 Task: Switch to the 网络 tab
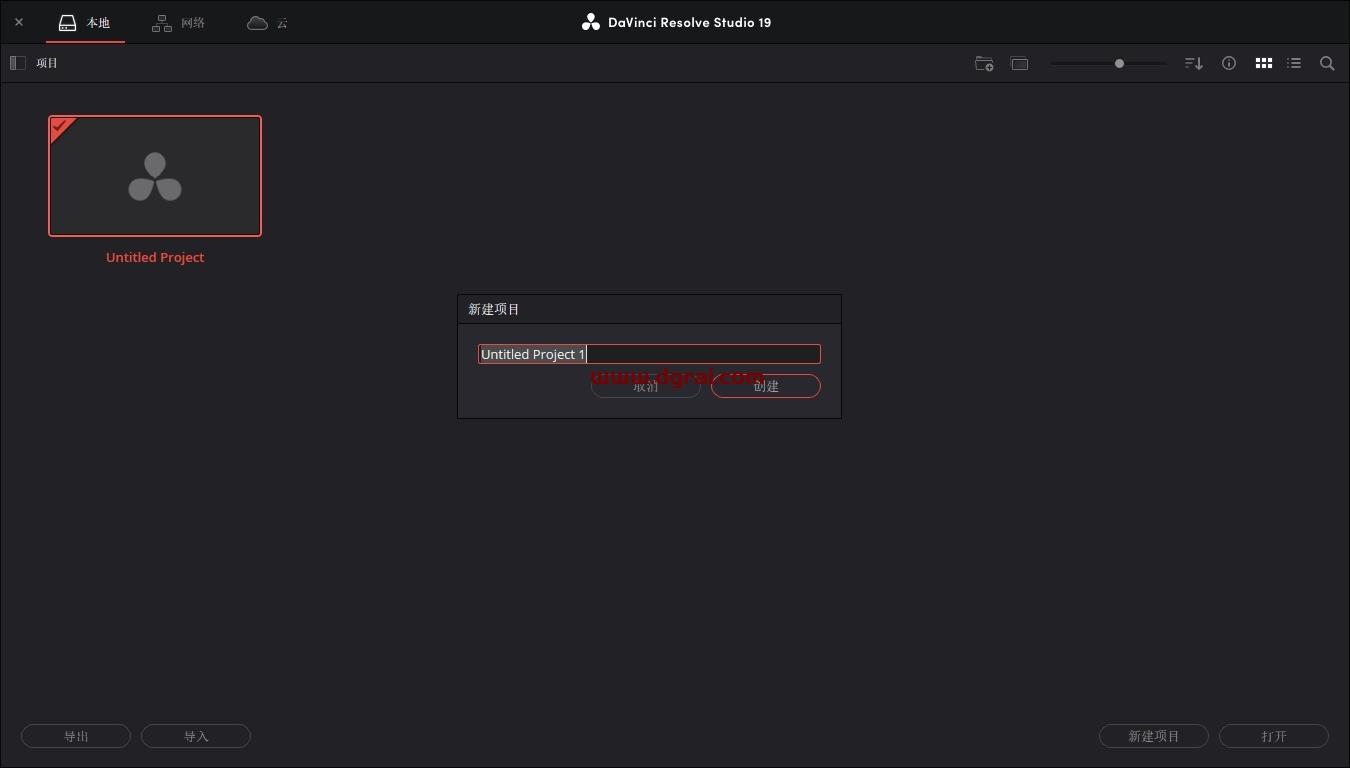pos(178,22)
